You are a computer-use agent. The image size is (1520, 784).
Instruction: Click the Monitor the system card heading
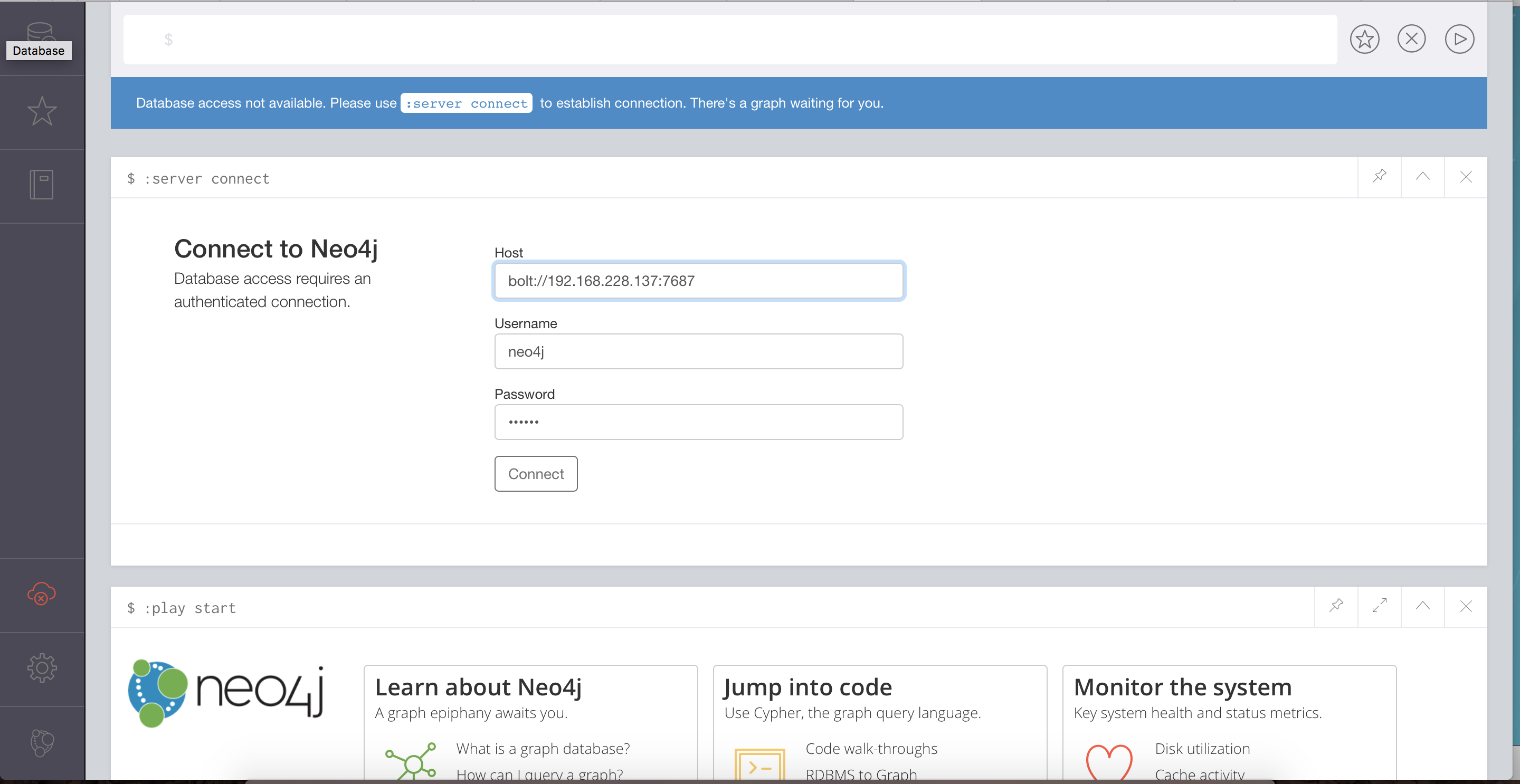click(x=1182, y=687)
